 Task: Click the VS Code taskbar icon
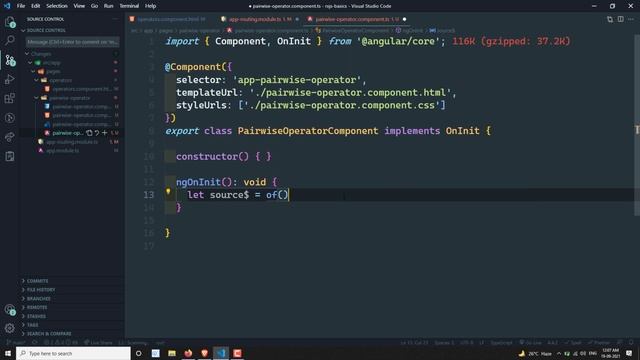click(x=221, y=353)
